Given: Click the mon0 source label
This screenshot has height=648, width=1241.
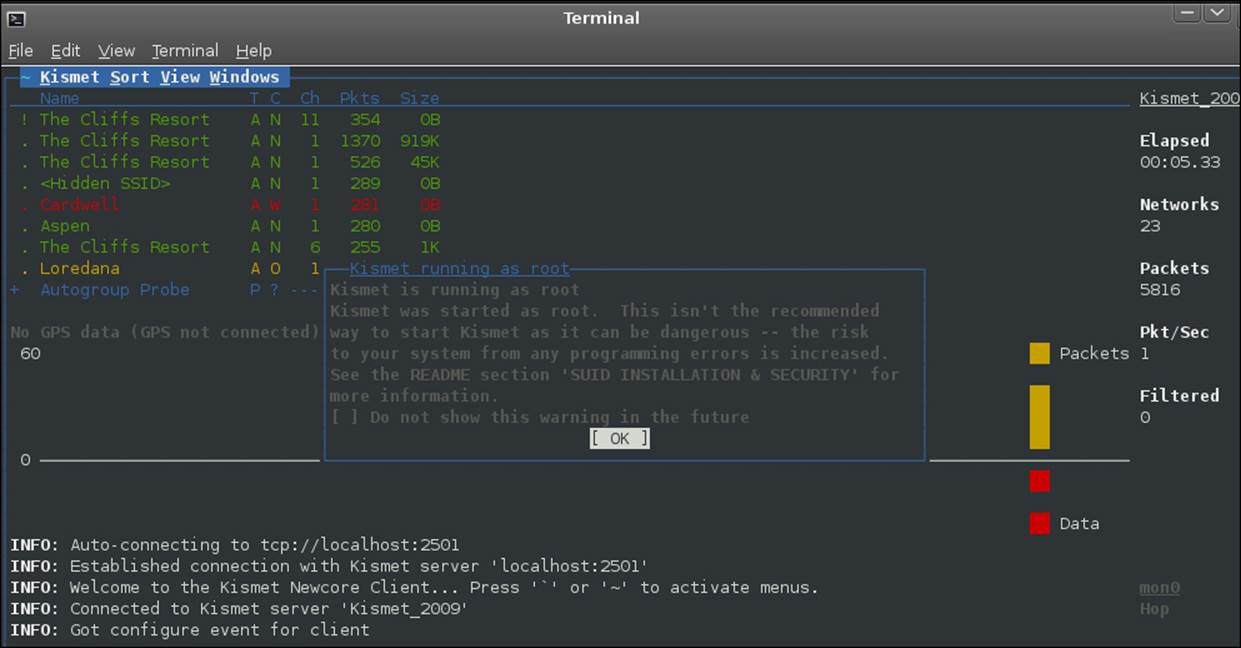Looking at the screenshot, I should coord(1160,587).
